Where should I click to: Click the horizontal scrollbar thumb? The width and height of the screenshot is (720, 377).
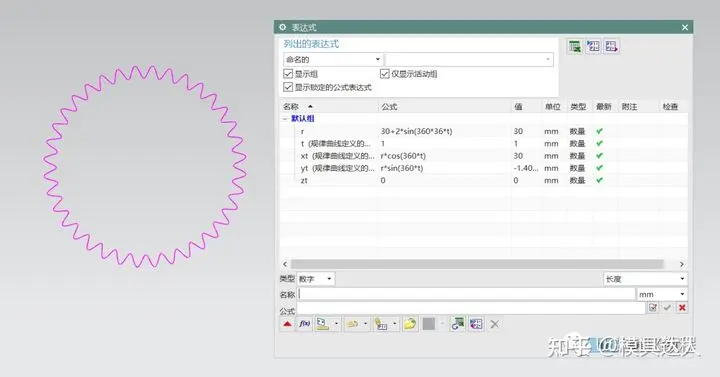coord(477,264)
